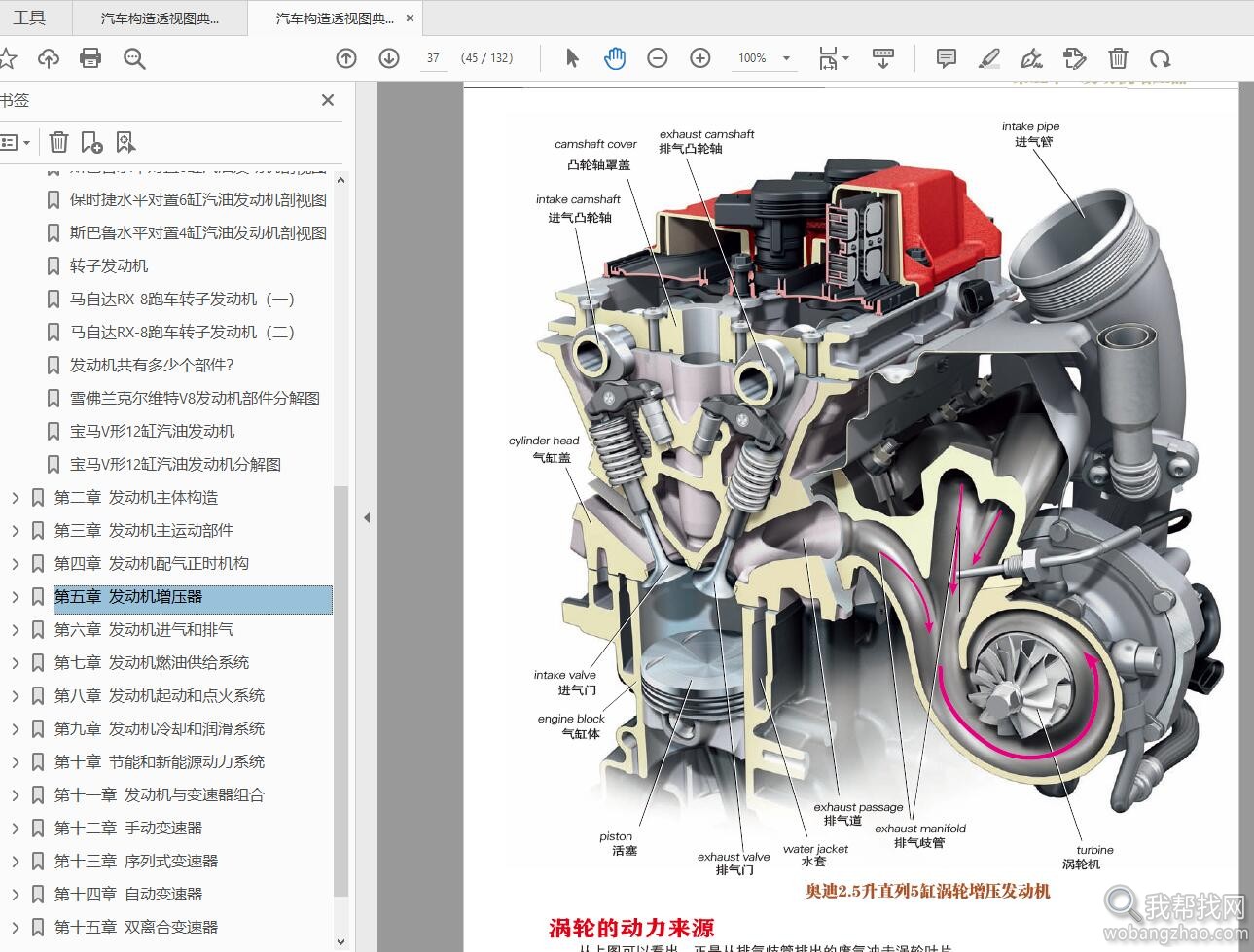Click the sign document pen icon

[x=1031, y=58]
